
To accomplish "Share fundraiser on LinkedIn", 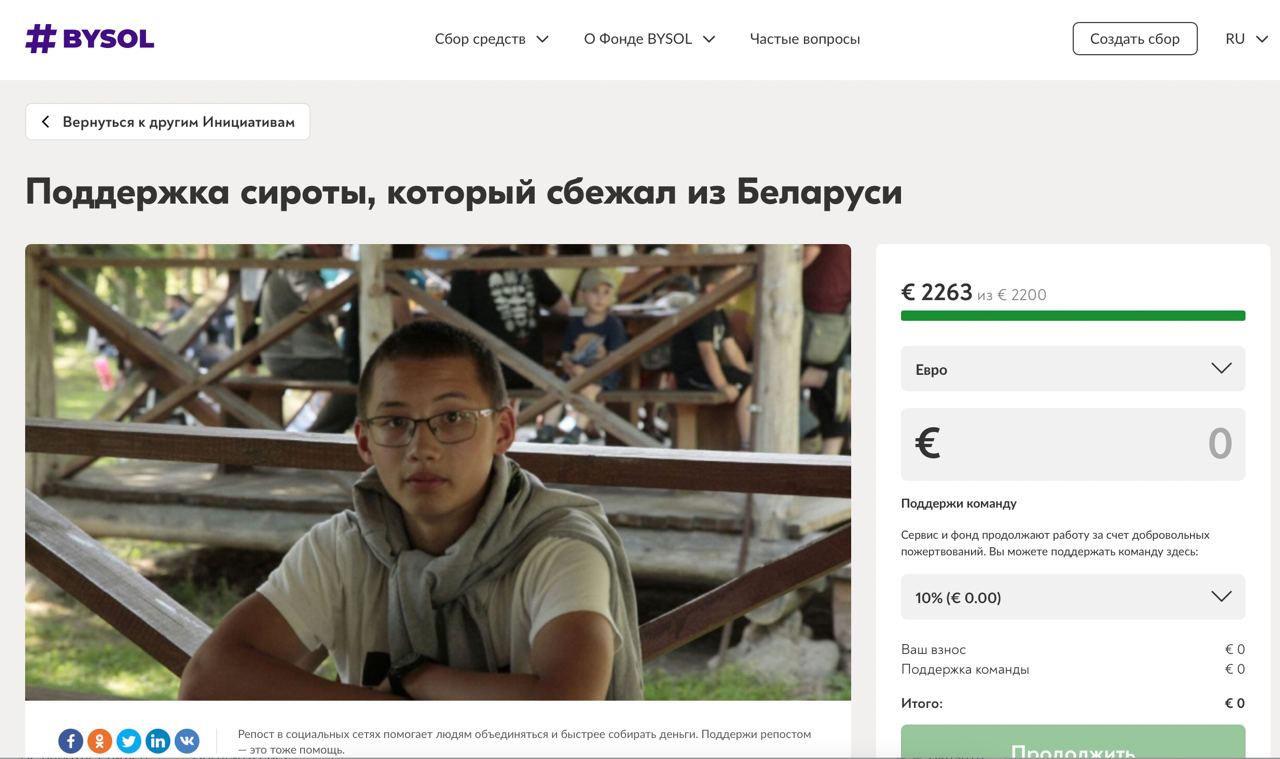I will point(158,741).
